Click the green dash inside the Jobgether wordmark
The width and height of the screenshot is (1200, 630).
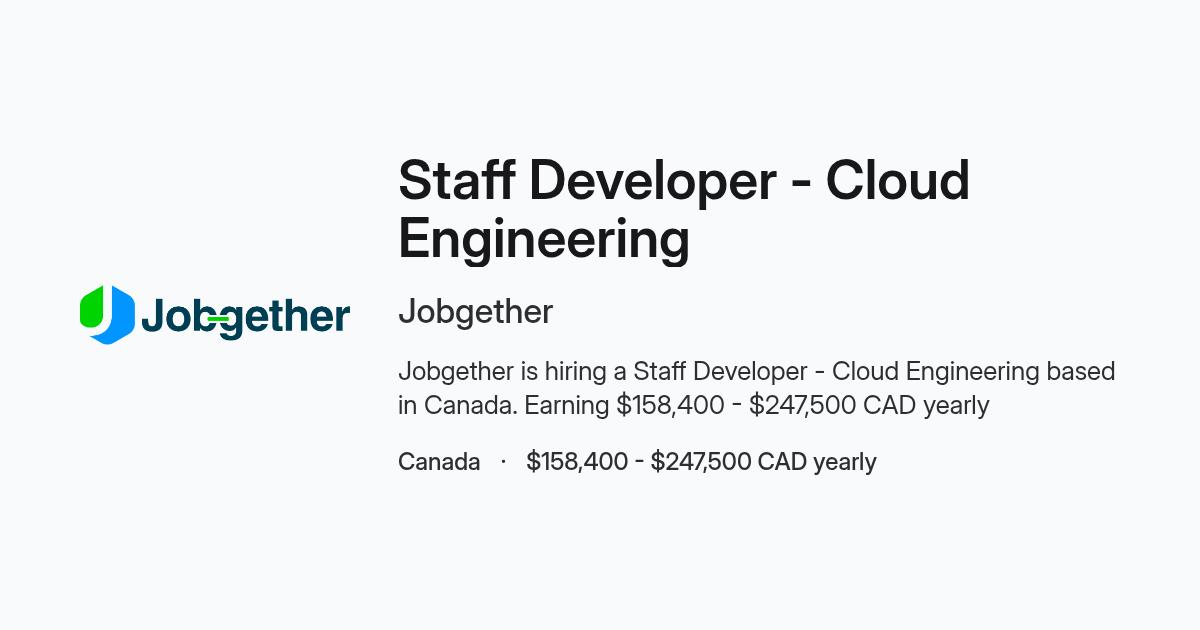[x=218, y=319]
